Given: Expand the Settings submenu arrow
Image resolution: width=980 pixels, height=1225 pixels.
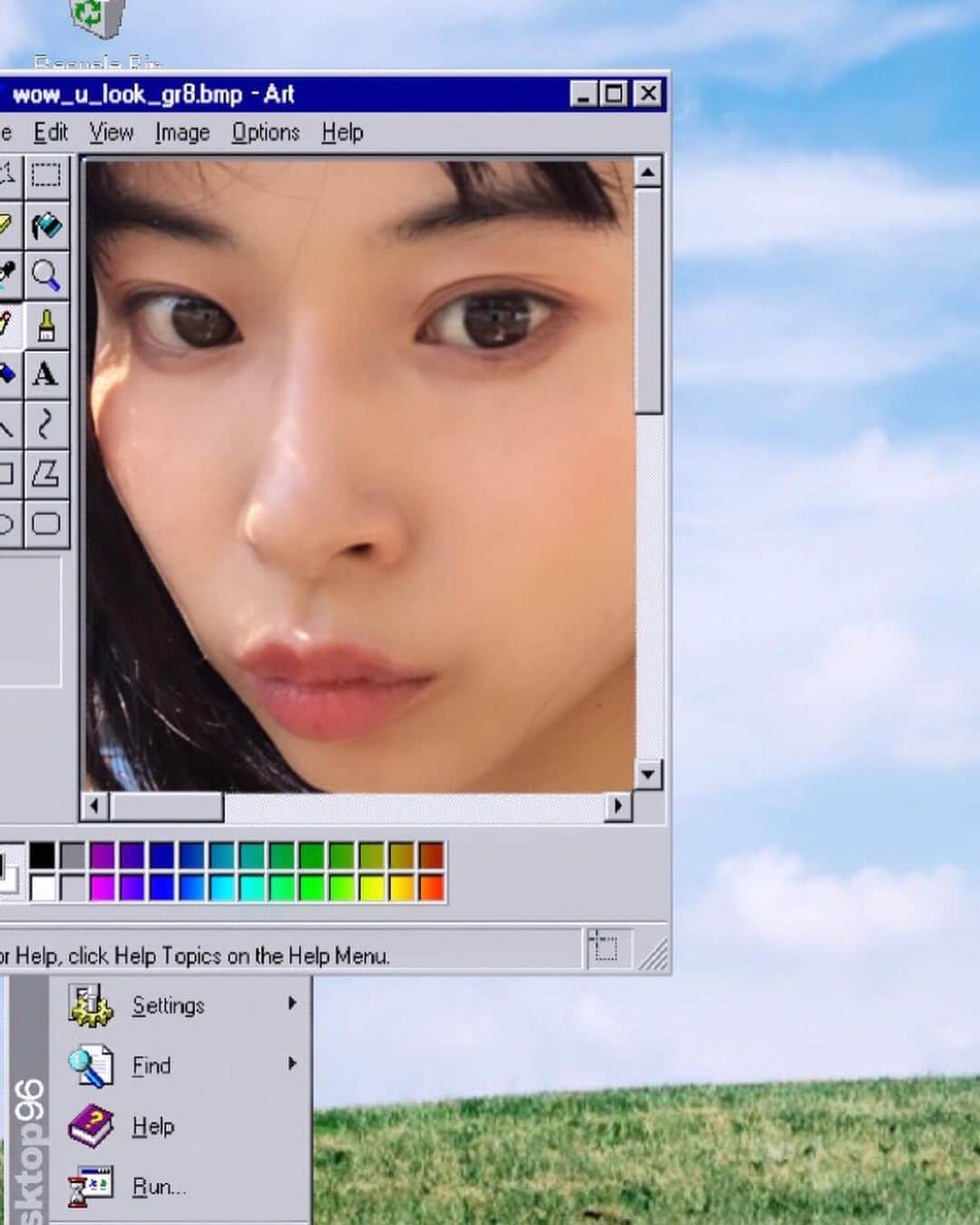Looking at the screenshot, I should 292,1004.
